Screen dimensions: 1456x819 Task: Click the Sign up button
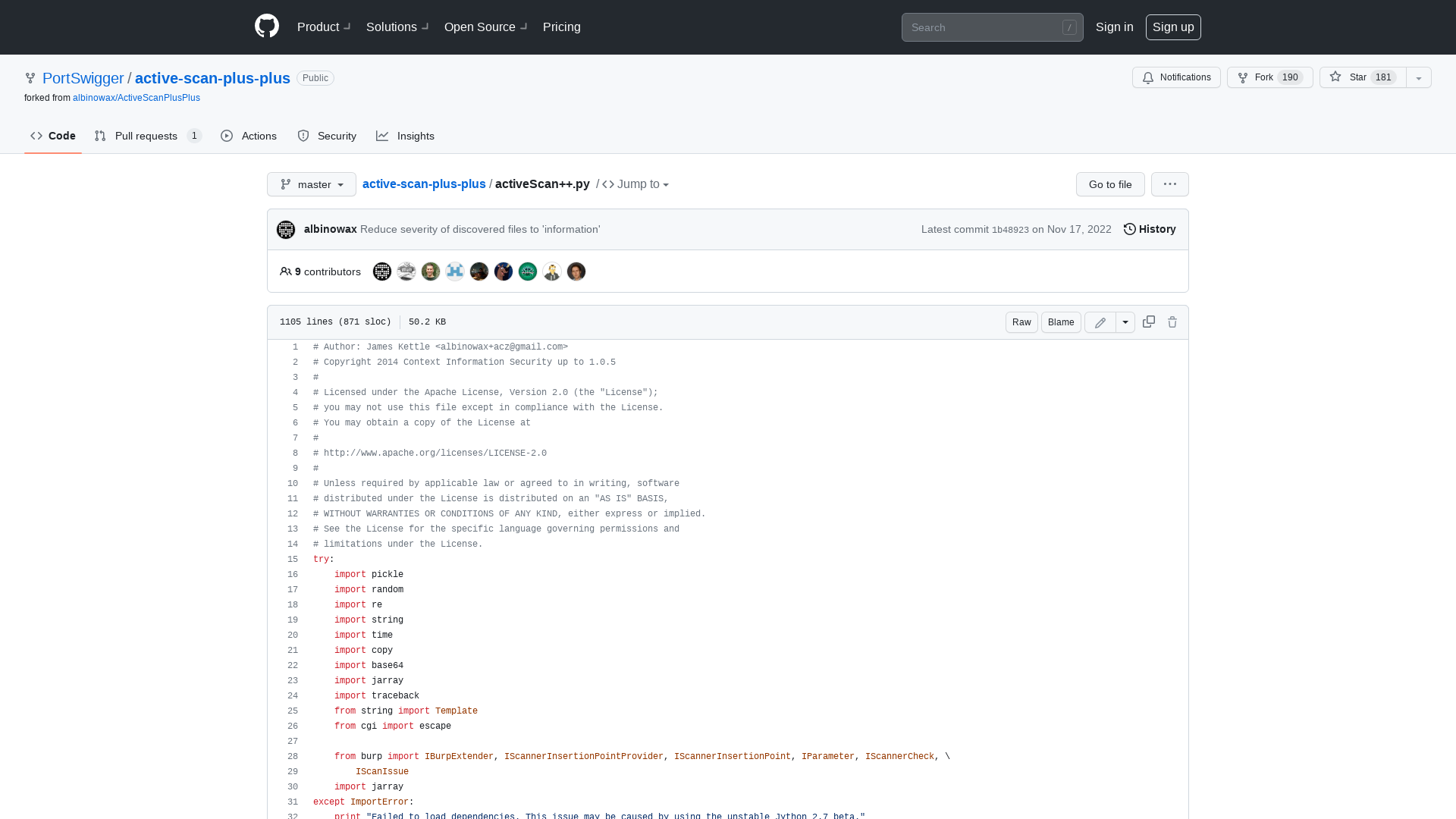(x=1173, y=27)
